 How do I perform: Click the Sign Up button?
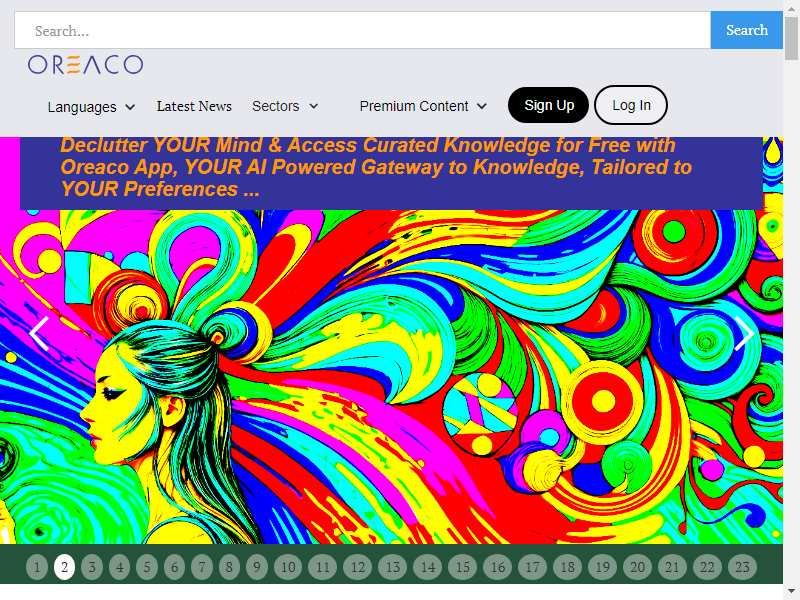click(548, 105)
